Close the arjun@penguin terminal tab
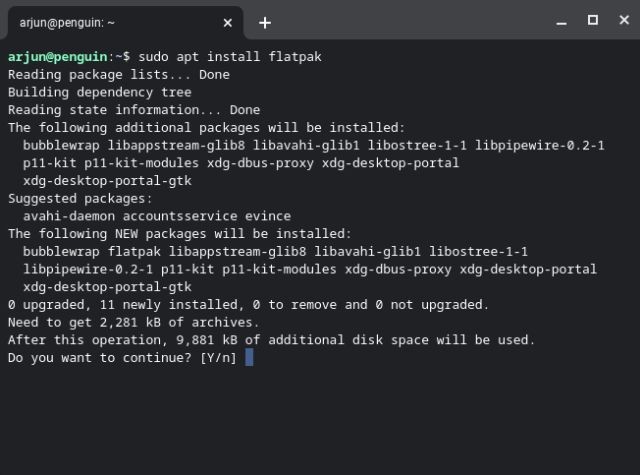 pyautogui.click(x=228, y=23)
